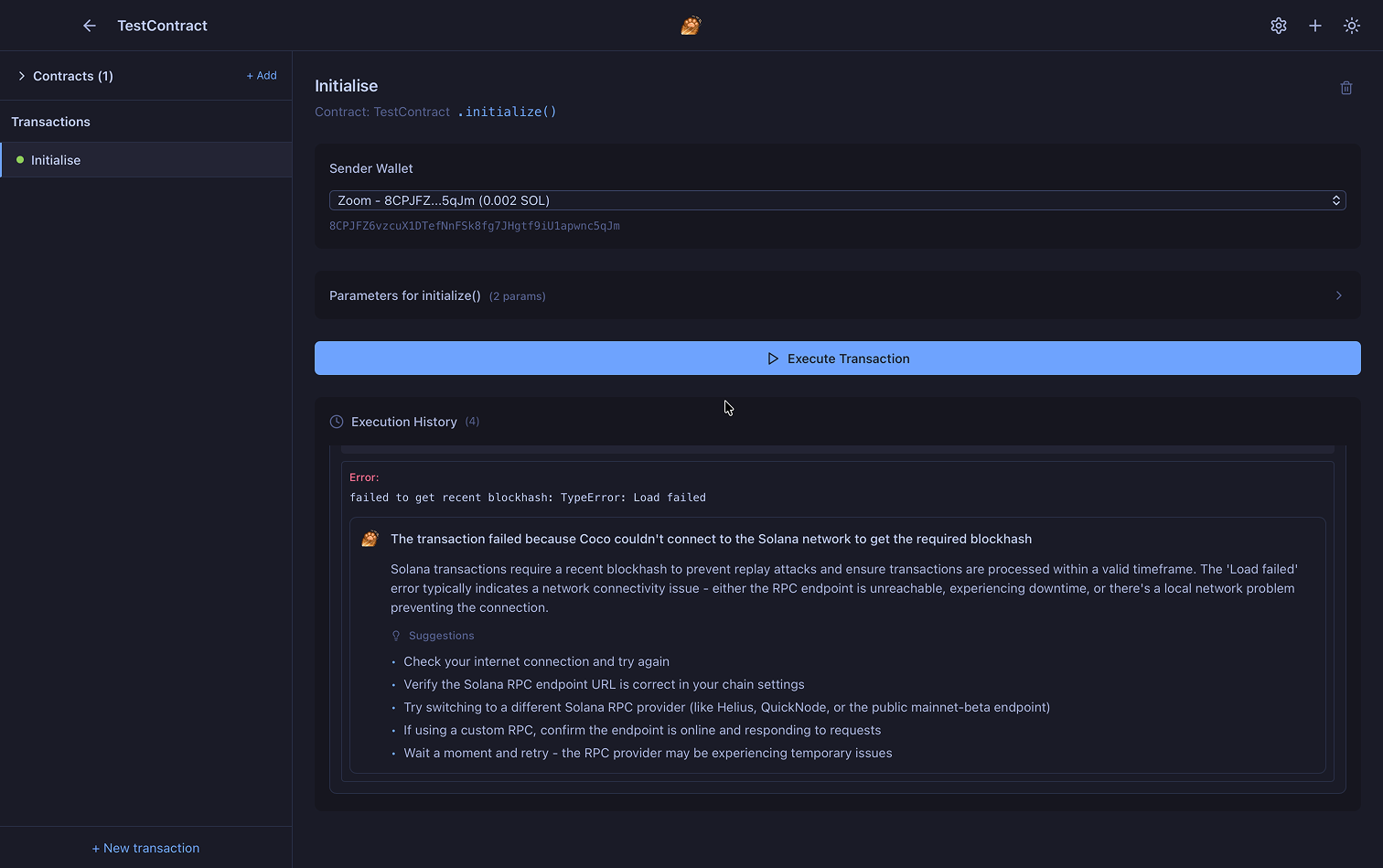This screenshot has width=1383, height=868.
Task: Open settings via the gear icon
Action: 1279,26
